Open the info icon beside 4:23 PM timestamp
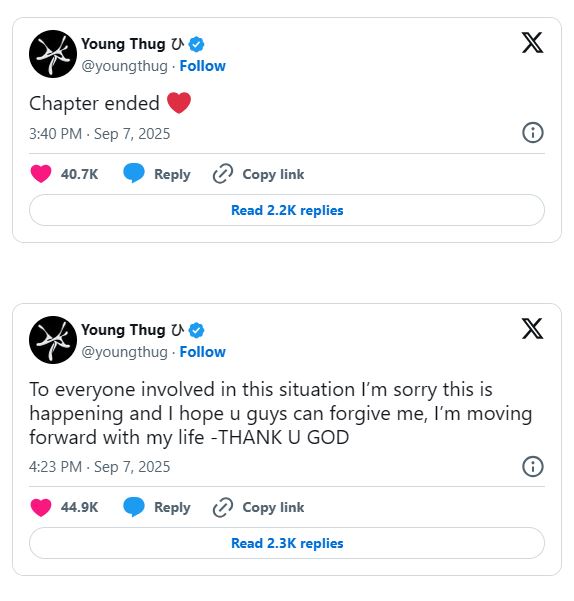Viewport: 574px width, 601px height. 533,466
